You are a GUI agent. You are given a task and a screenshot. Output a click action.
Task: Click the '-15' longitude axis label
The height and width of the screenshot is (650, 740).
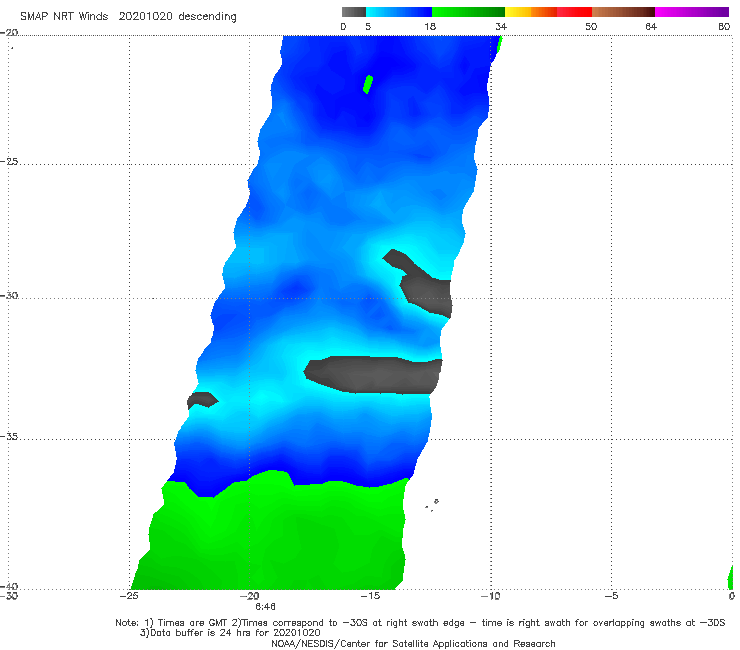pyautogui.click(x=370, y=596)
